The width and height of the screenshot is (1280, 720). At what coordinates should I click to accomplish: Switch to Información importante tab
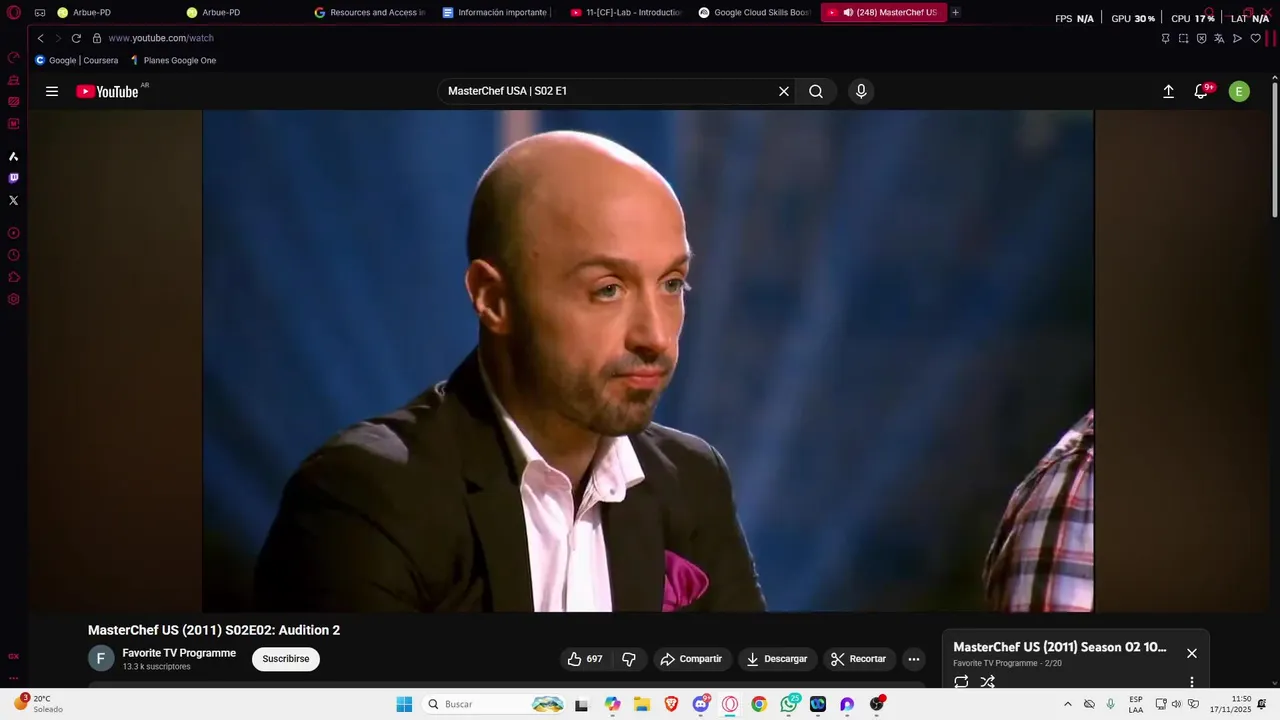tap(497, 12)
